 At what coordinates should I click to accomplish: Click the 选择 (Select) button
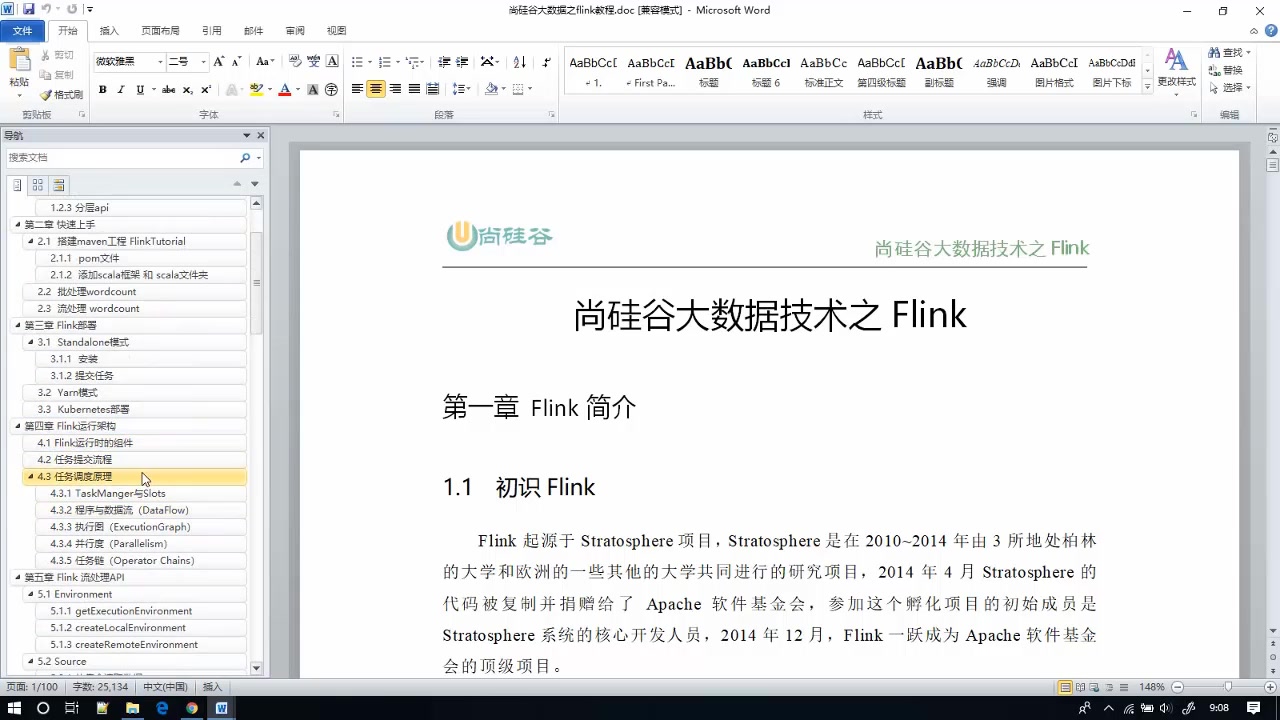1230,88
